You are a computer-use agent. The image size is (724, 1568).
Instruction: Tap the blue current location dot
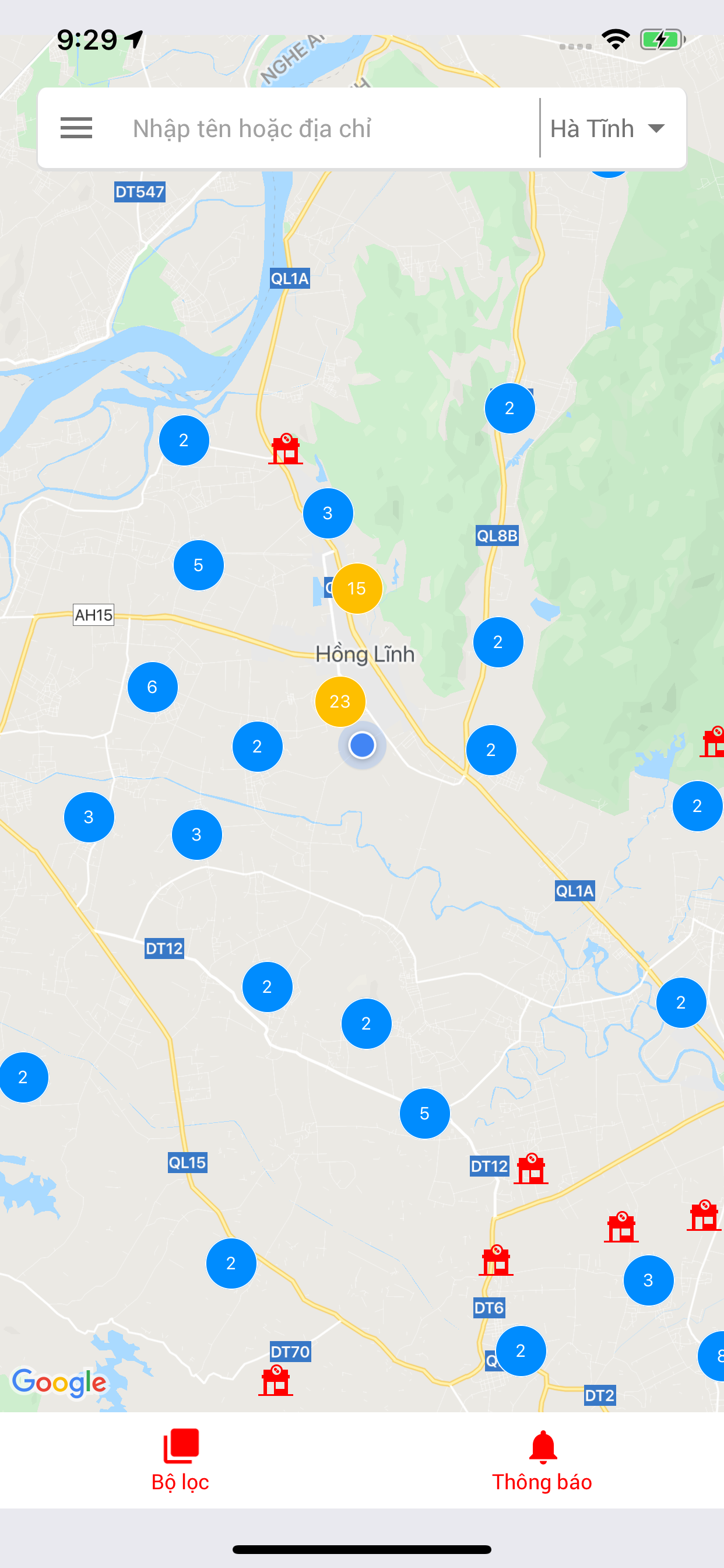[362, 745]
